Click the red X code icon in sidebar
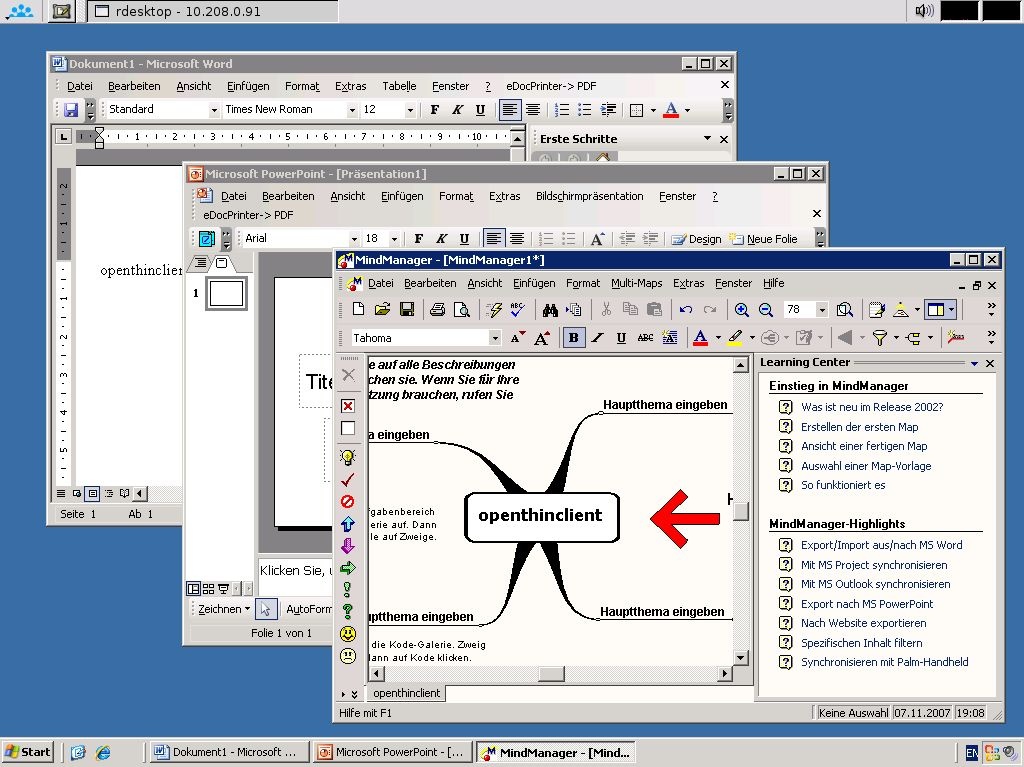 pyautogui.click(x=348, y=406)
